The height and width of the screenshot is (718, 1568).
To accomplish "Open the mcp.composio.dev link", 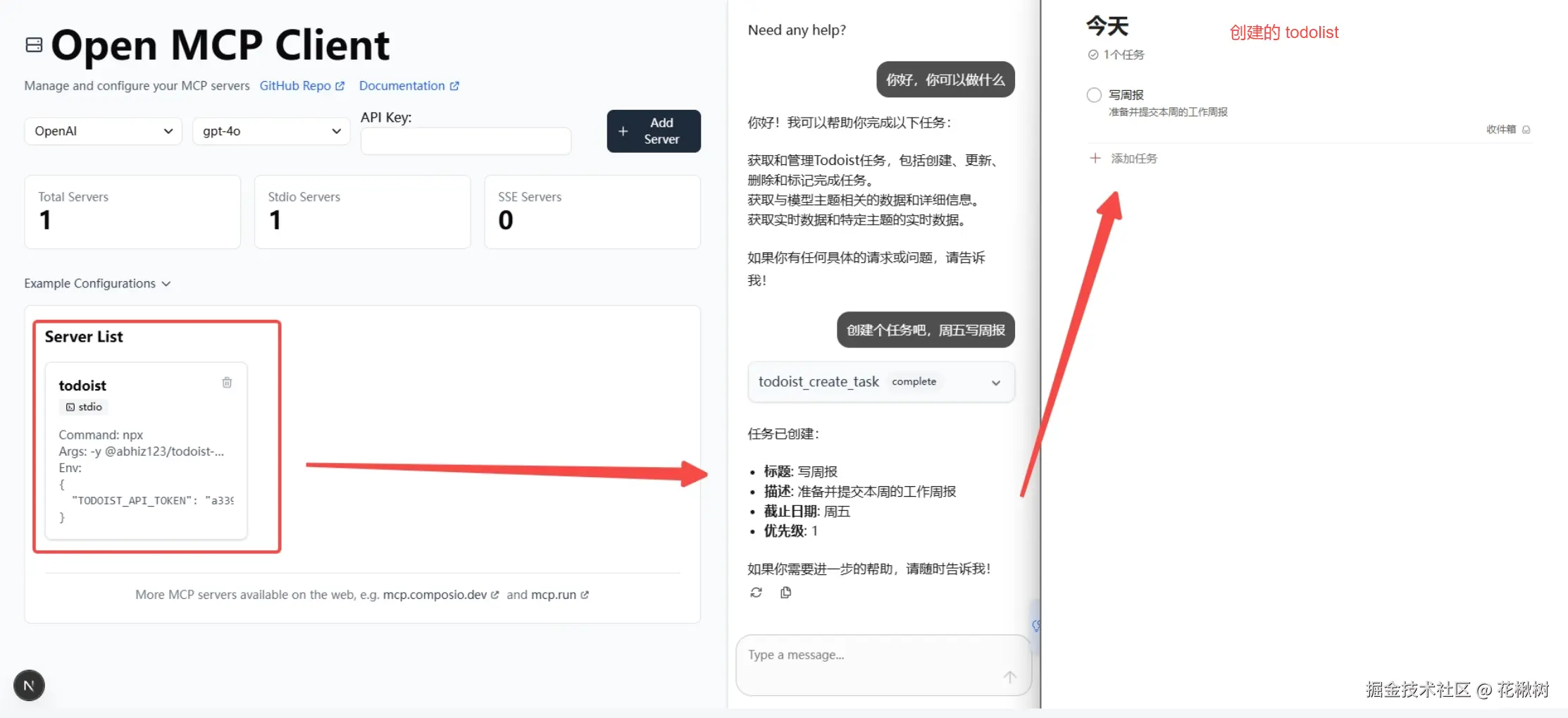I will 441,595.
